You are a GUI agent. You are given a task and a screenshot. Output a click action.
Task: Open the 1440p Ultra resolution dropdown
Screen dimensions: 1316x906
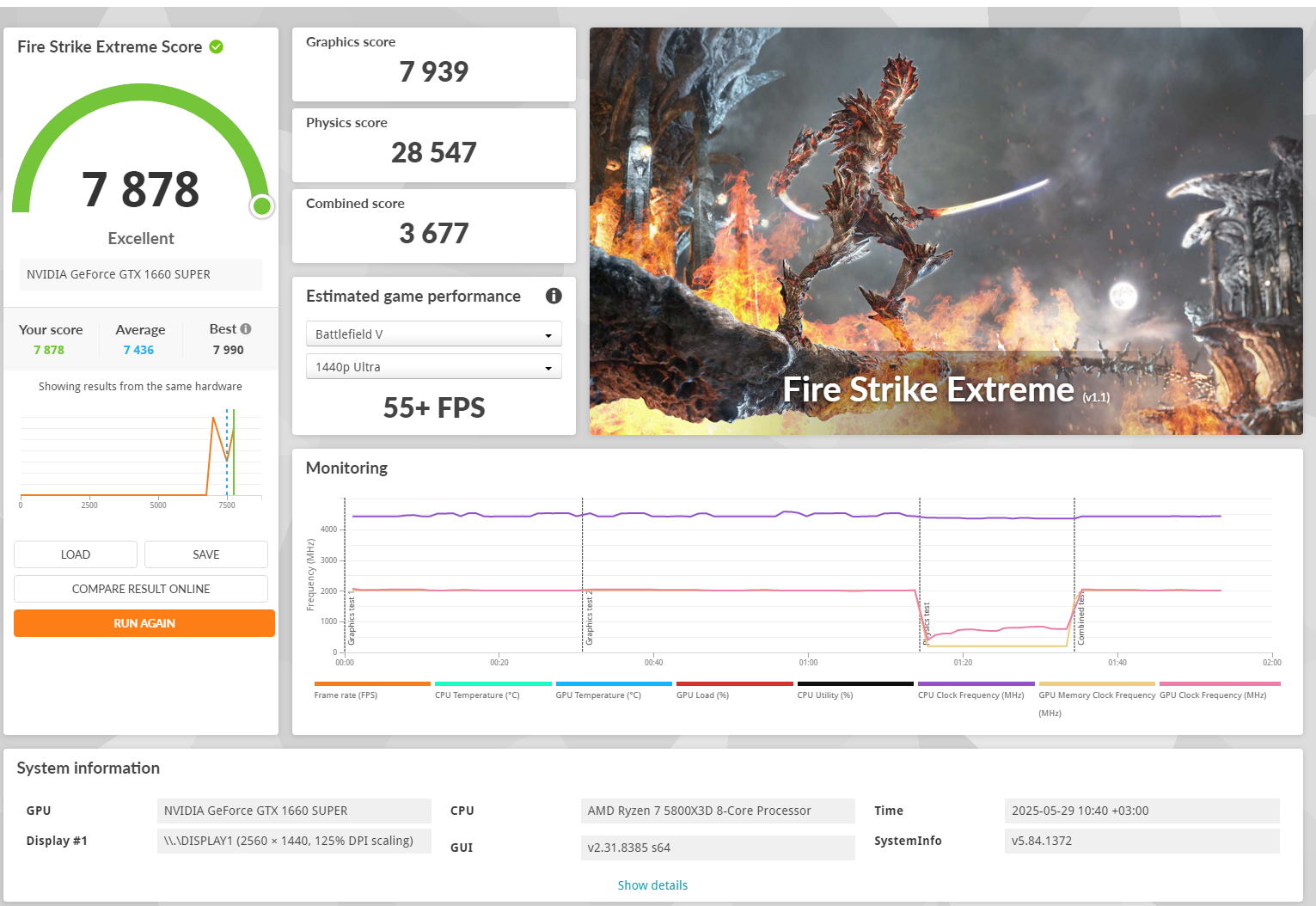(434, 367)
